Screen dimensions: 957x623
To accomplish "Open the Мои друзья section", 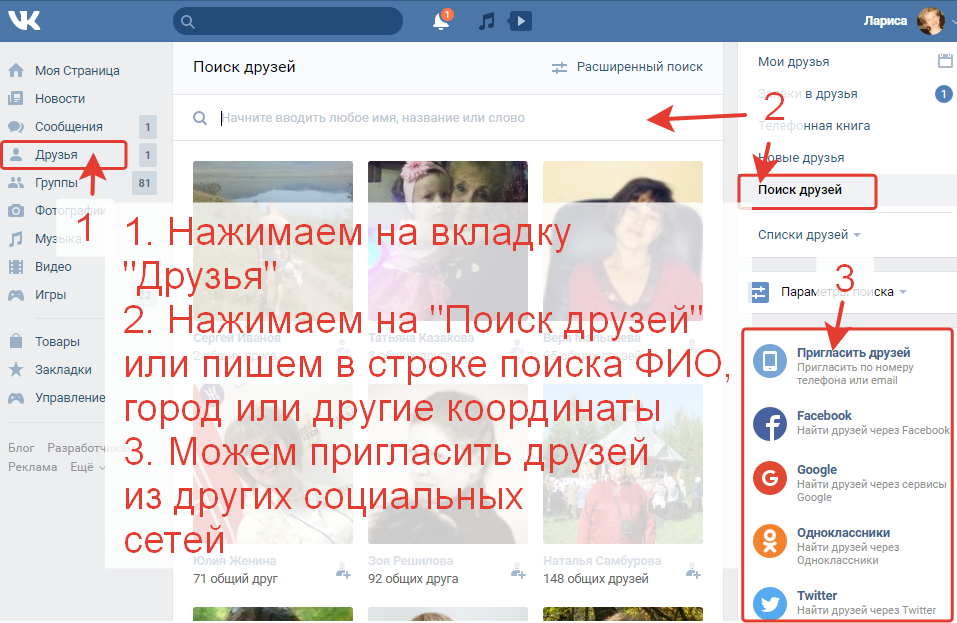I will pyautogui.click(x=793, y=62).
